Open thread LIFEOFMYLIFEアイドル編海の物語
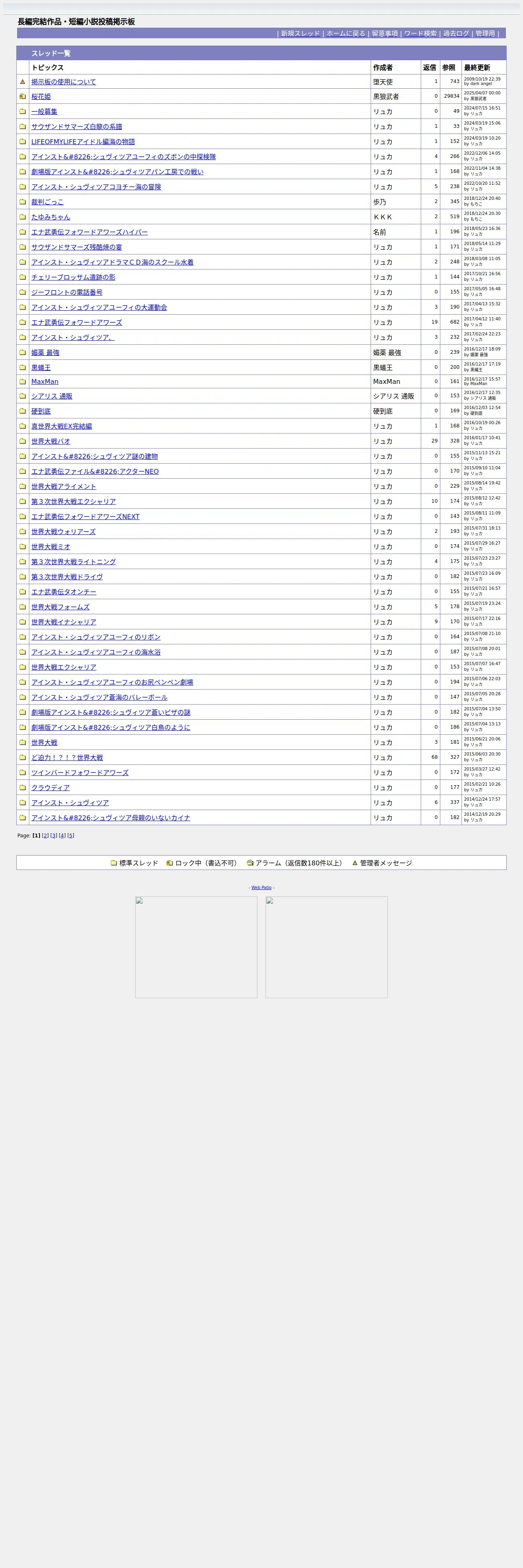Image resolution: width=523 pixels, height=1568 pixels. click(83, 142)
